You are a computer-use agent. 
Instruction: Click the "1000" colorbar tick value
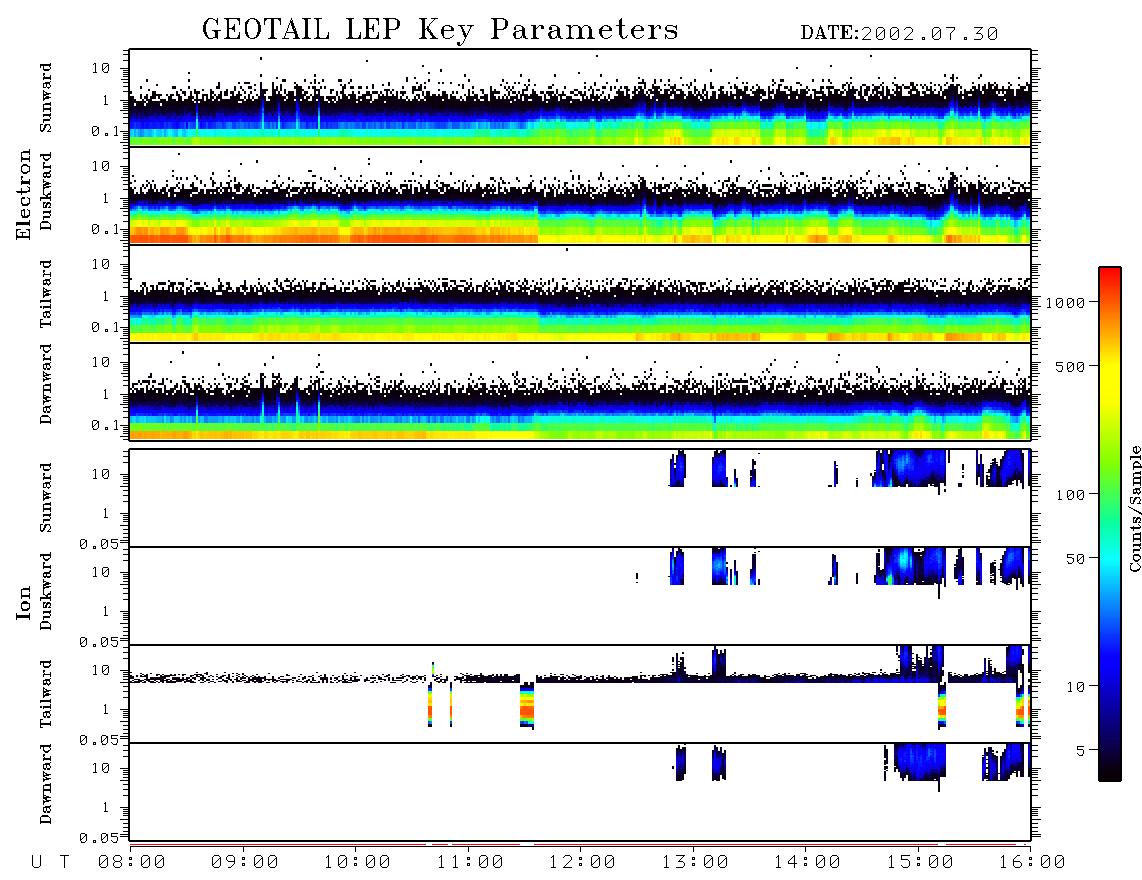1065,303
